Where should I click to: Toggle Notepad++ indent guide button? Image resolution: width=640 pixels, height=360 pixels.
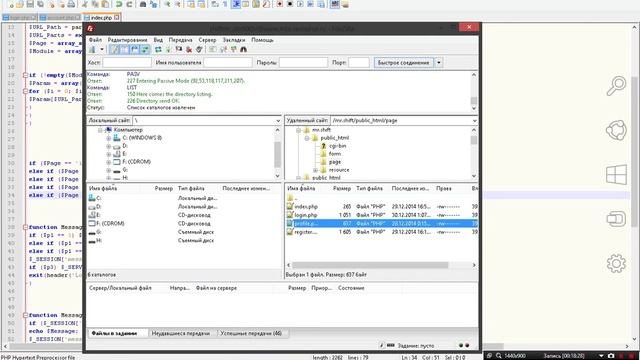pos(236,4)
